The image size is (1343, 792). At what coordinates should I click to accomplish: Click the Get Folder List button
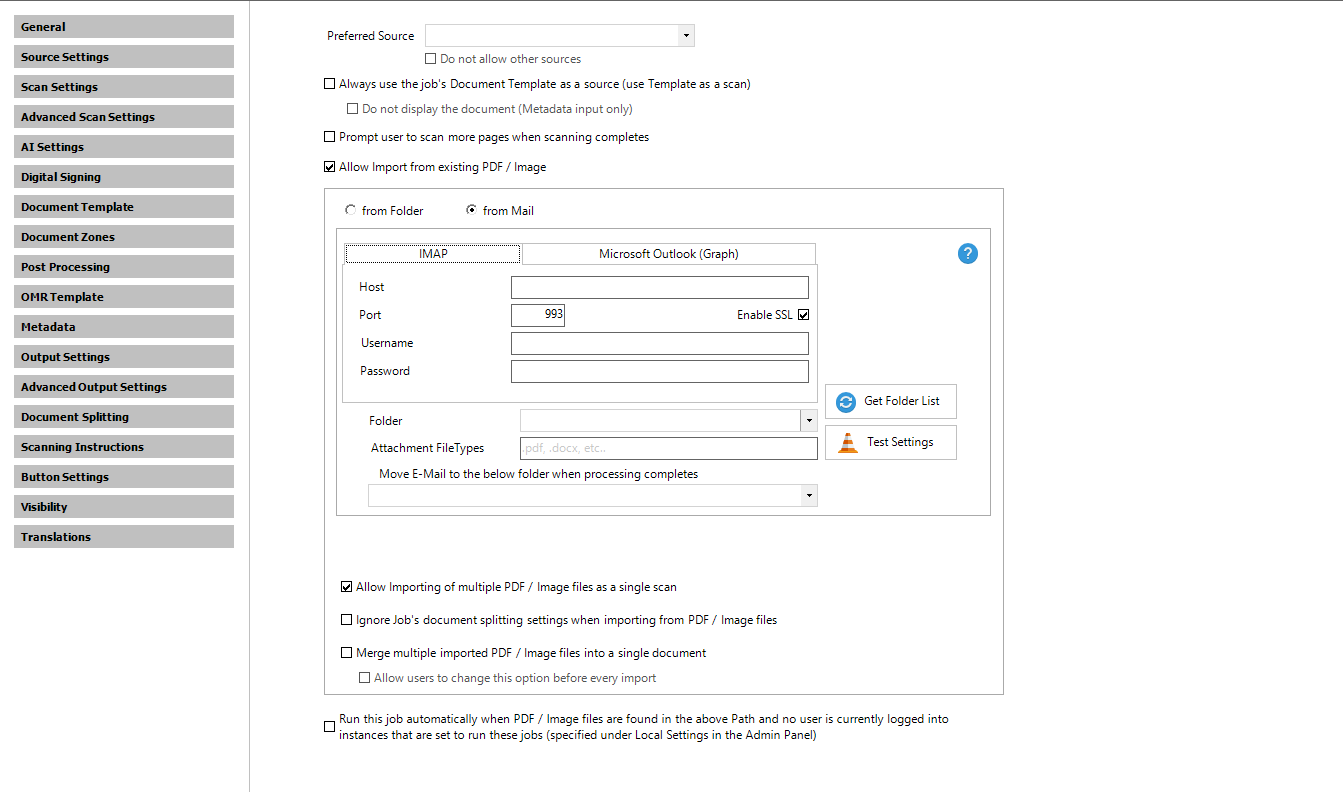(x=891, y=401)
